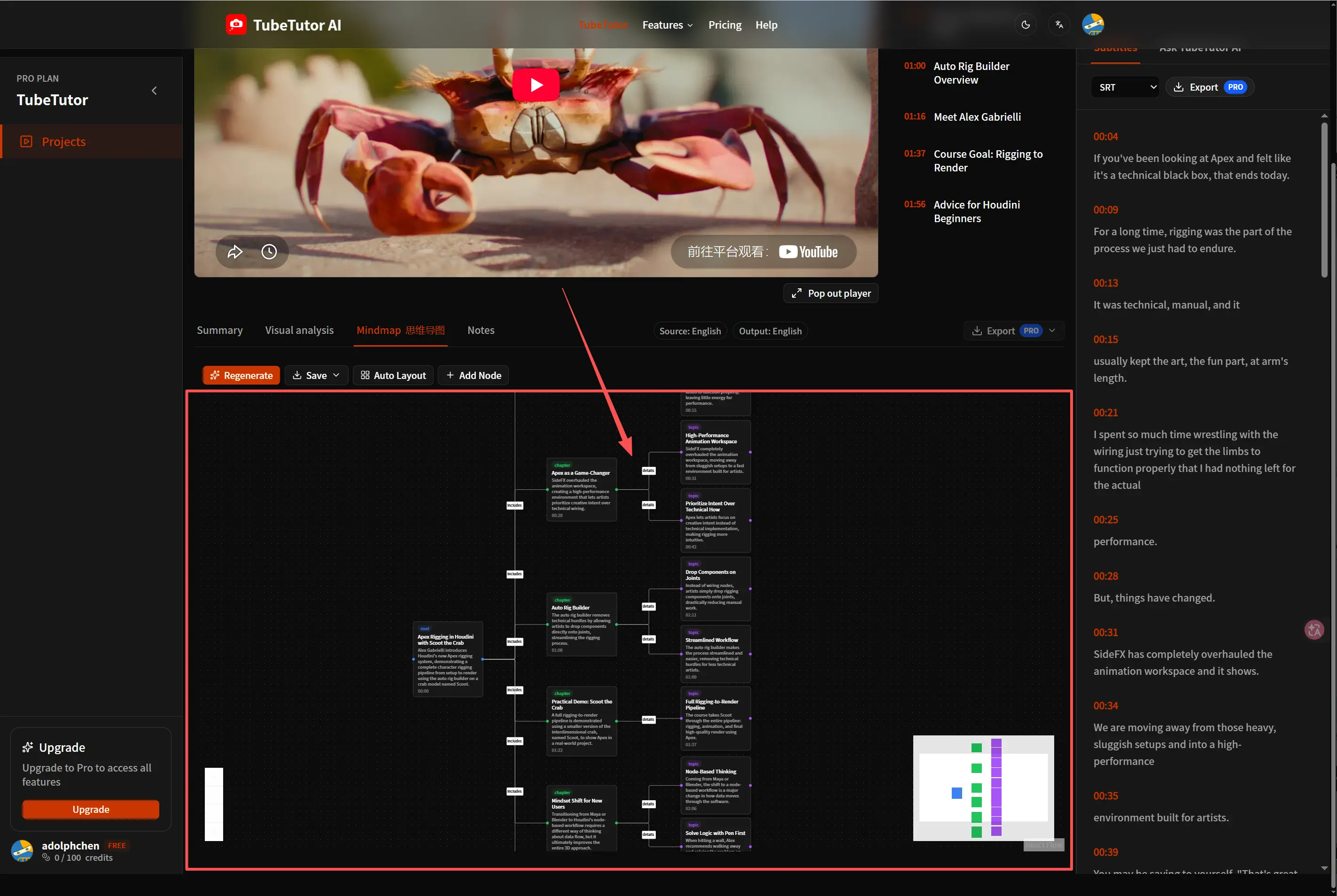Play the video with the red YouTube button

[536, 85]
